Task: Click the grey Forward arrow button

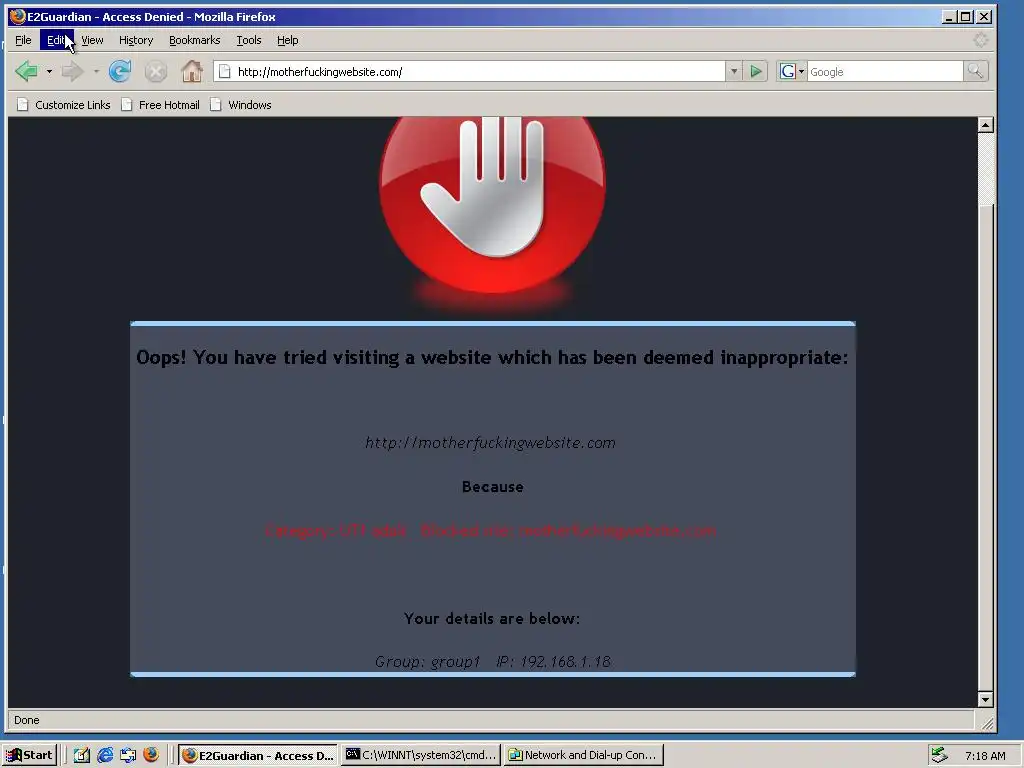Action: click(x=72, y=71)
